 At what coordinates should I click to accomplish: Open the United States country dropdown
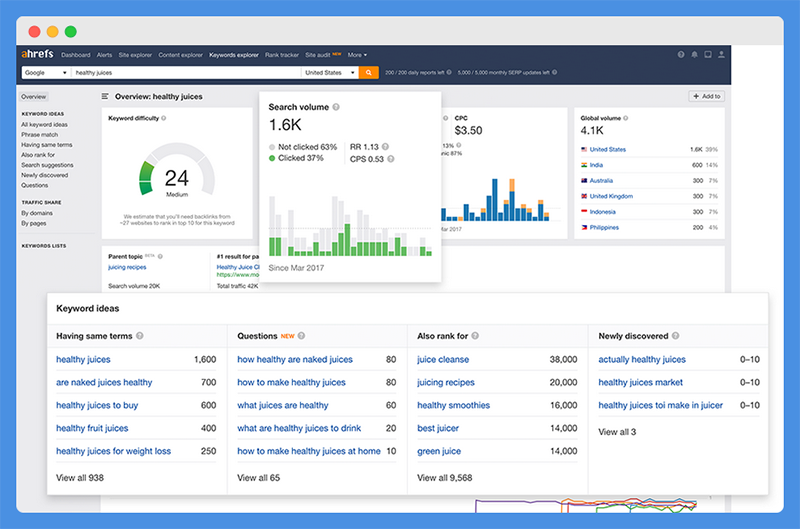coord(330,72)
